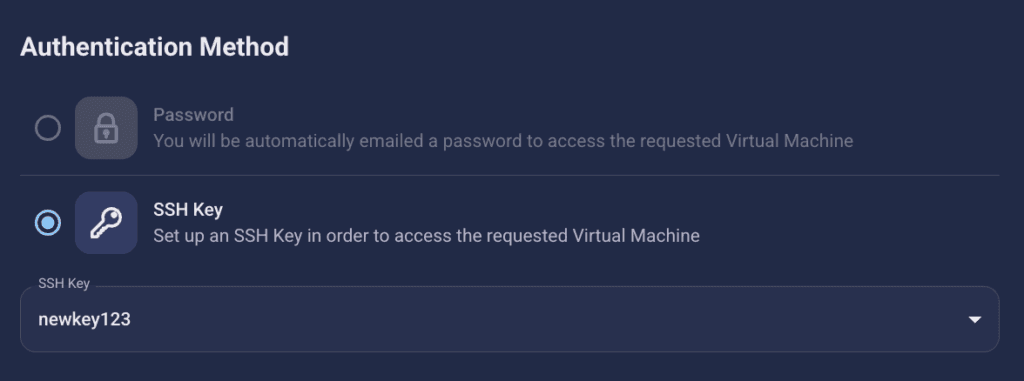This screenshot has width=1024, height=381.
Task: Choose the Password authentication row
Action: pyautogui.click(x=509, y=128)
